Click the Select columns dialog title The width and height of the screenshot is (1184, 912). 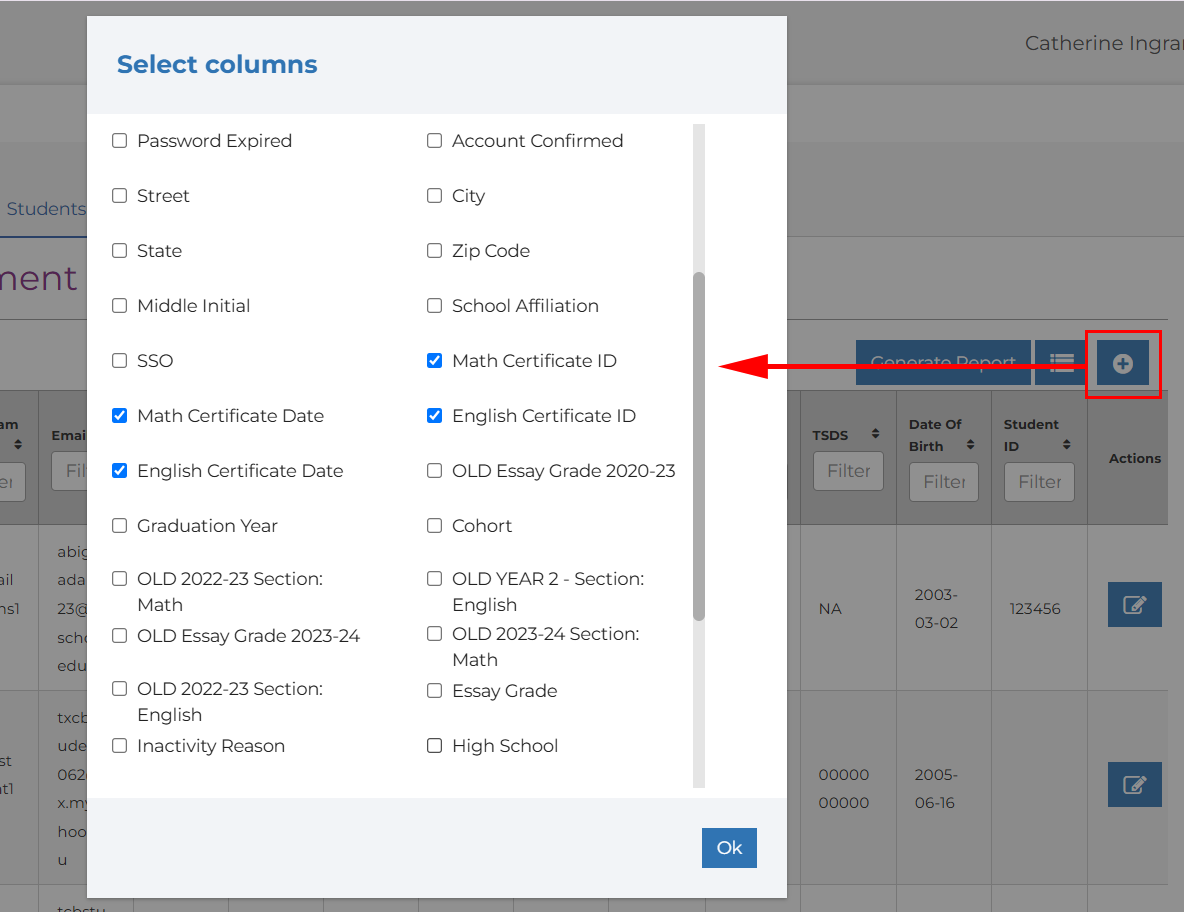click(x=217, y=64)
